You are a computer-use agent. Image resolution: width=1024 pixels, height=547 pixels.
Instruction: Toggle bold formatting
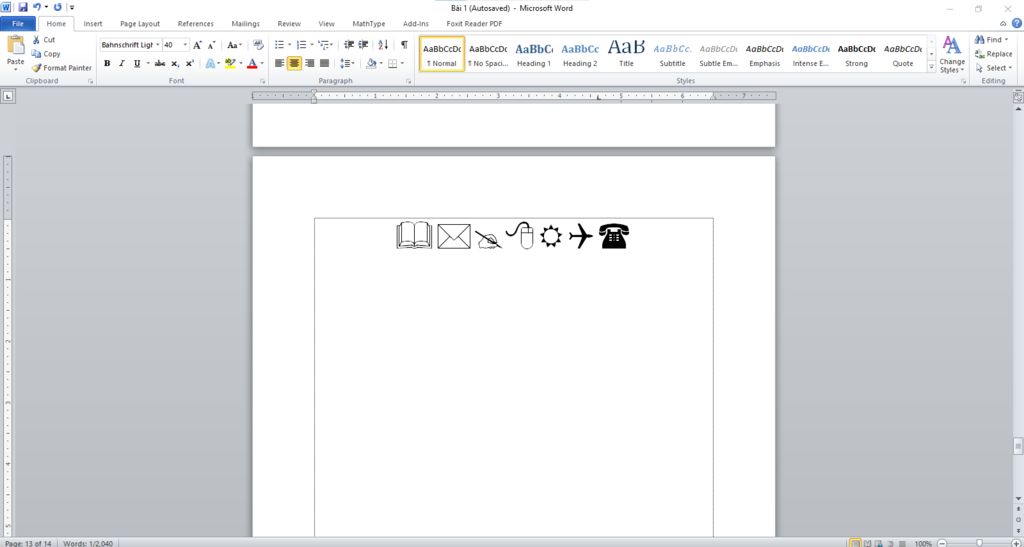point(107,63)
